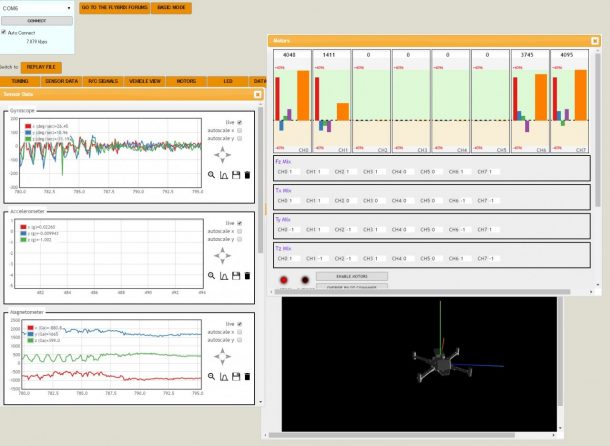The height and width of the screenshot is (446, 610).
Task: Clear the Accelerometer chart using the trash icon
Action: 247,276
